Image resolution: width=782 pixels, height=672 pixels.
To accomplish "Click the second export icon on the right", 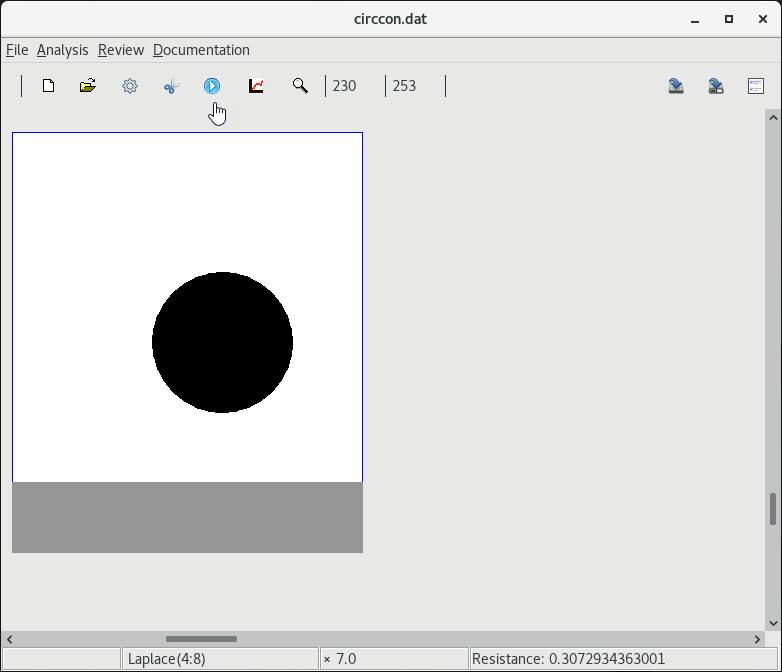I will (716, 86).
